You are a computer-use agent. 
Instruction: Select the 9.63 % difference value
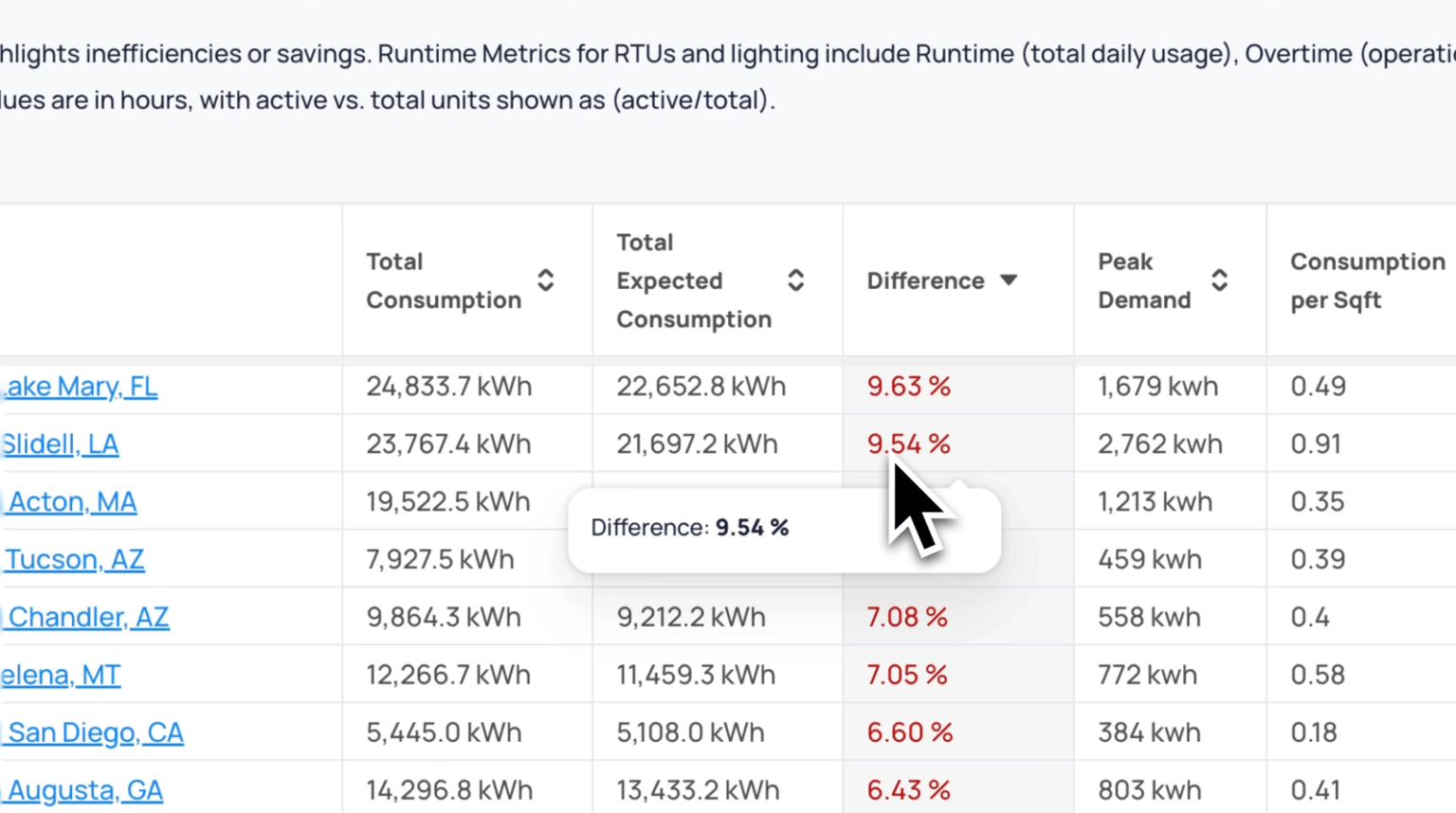[908, 387]
